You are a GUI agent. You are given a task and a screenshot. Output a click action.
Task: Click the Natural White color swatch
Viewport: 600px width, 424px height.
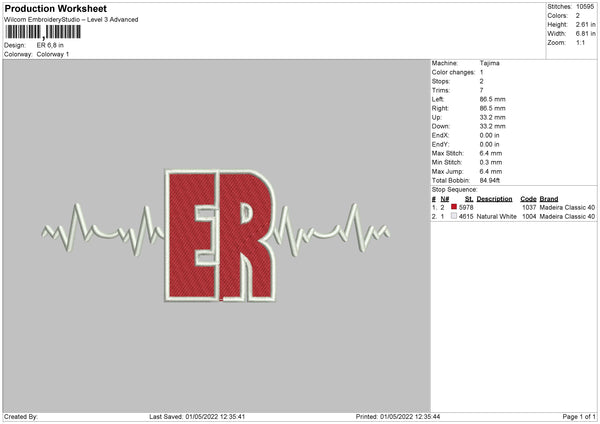click(x=454, y=216)
